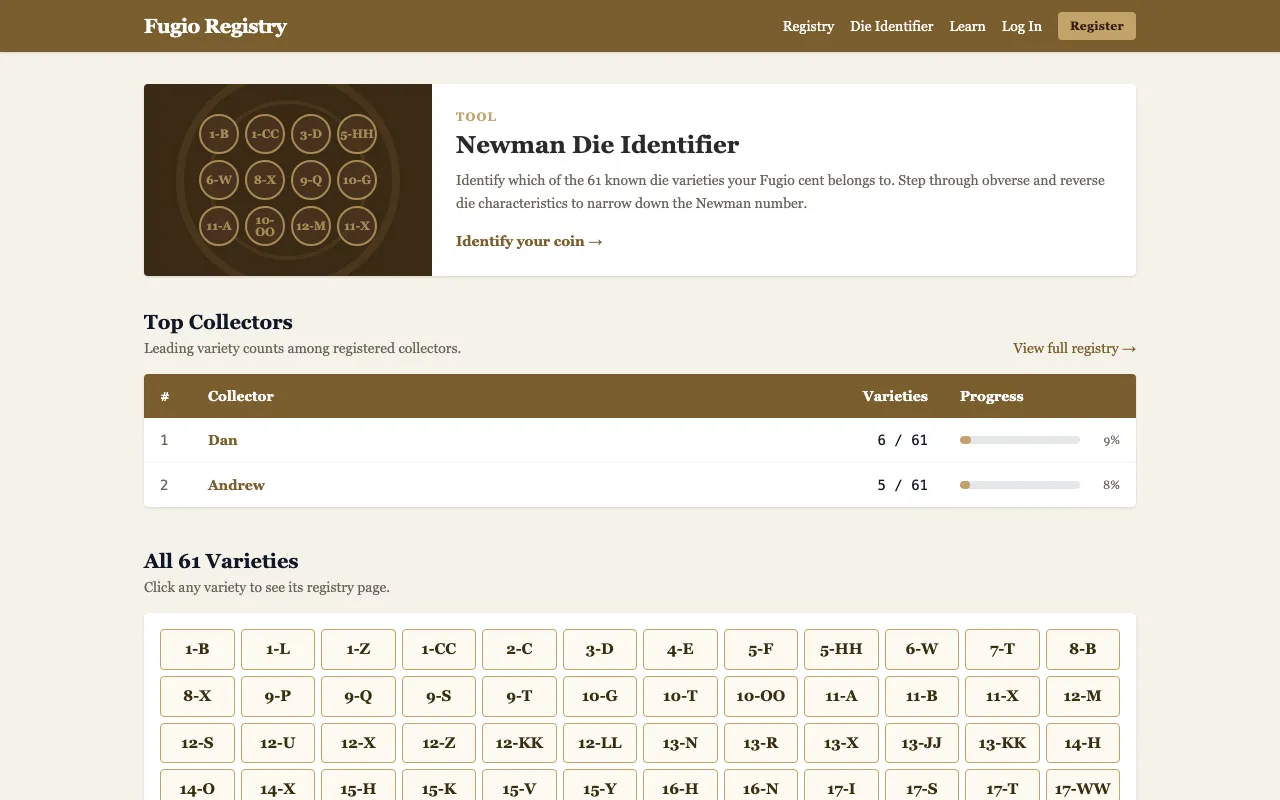
Task: Open the Die Identifier nav item
Action: 892,26
